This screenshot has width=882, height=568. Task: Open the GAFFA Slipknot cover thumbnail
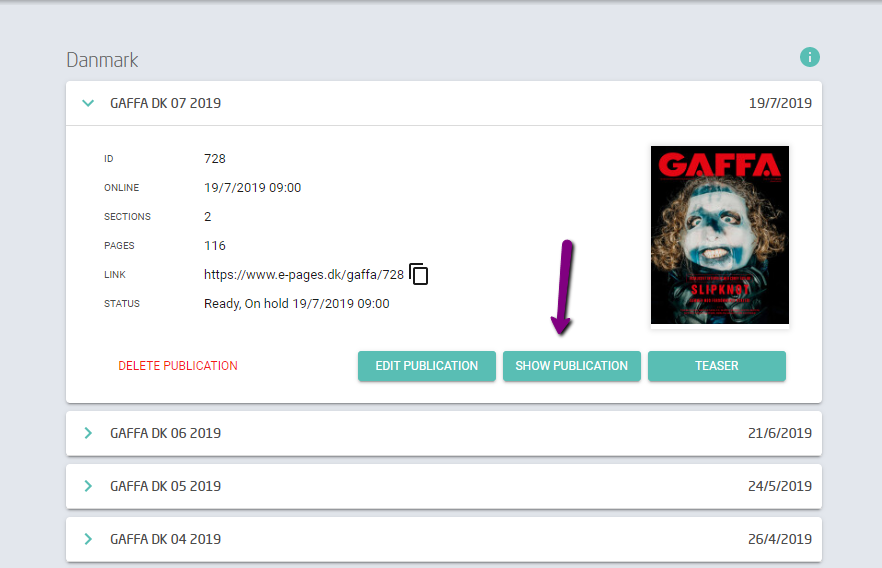coord(719,235)
